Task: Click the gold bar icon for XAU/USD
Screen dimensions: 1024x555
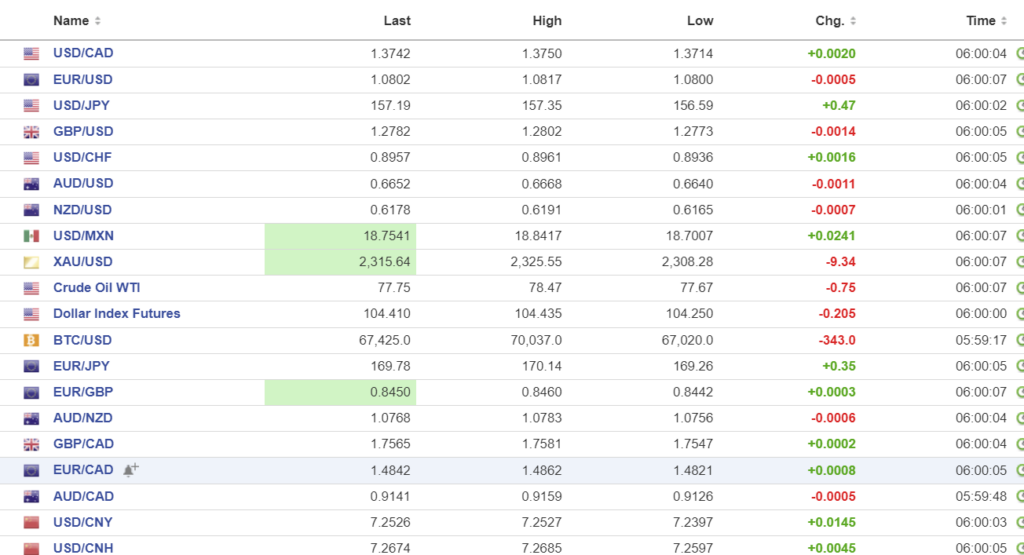Action: click(x=31, y=262)
